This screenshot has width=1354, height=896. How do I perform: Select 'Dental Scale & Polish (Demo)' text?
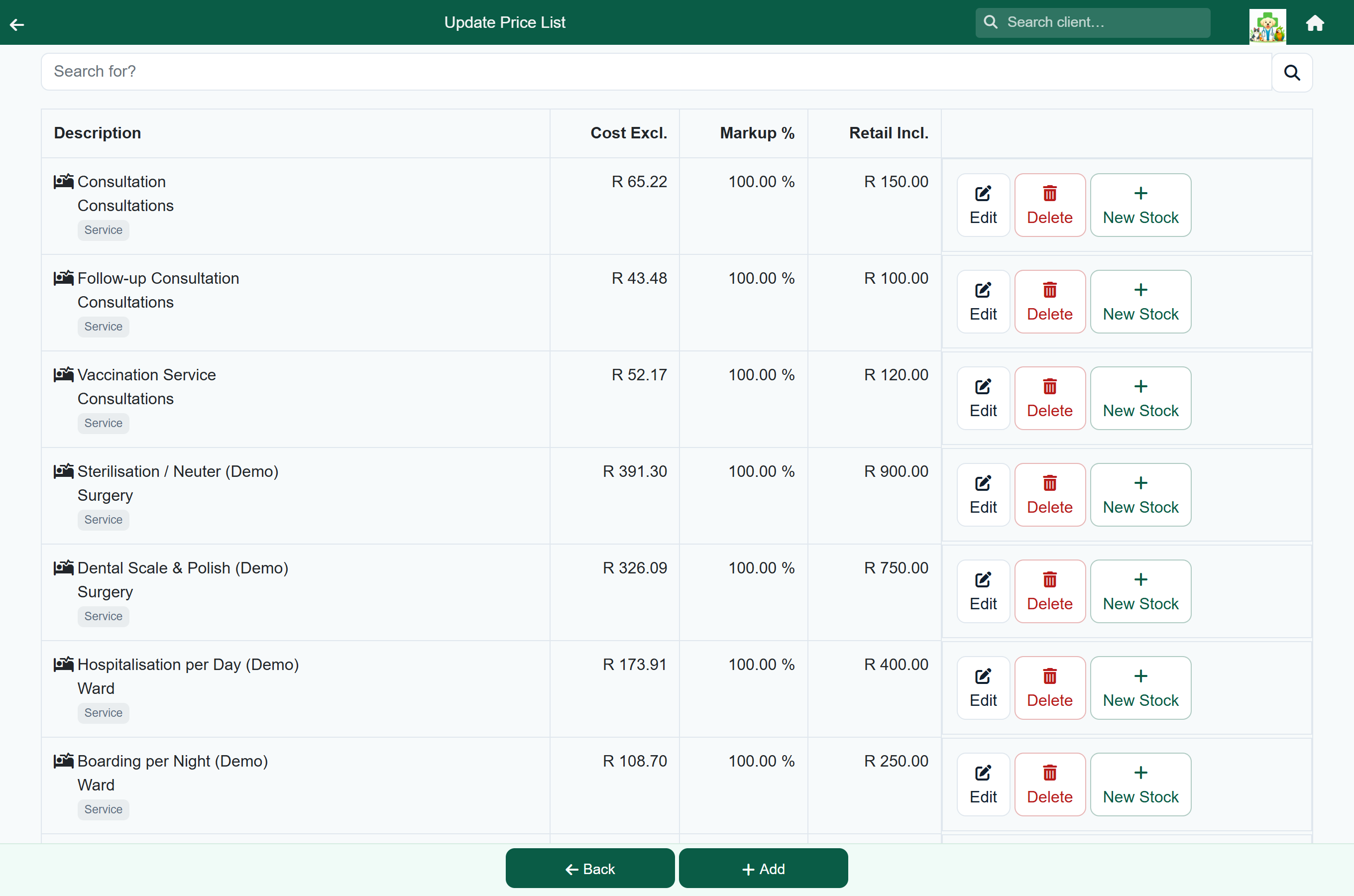click(x=183, y=568)
